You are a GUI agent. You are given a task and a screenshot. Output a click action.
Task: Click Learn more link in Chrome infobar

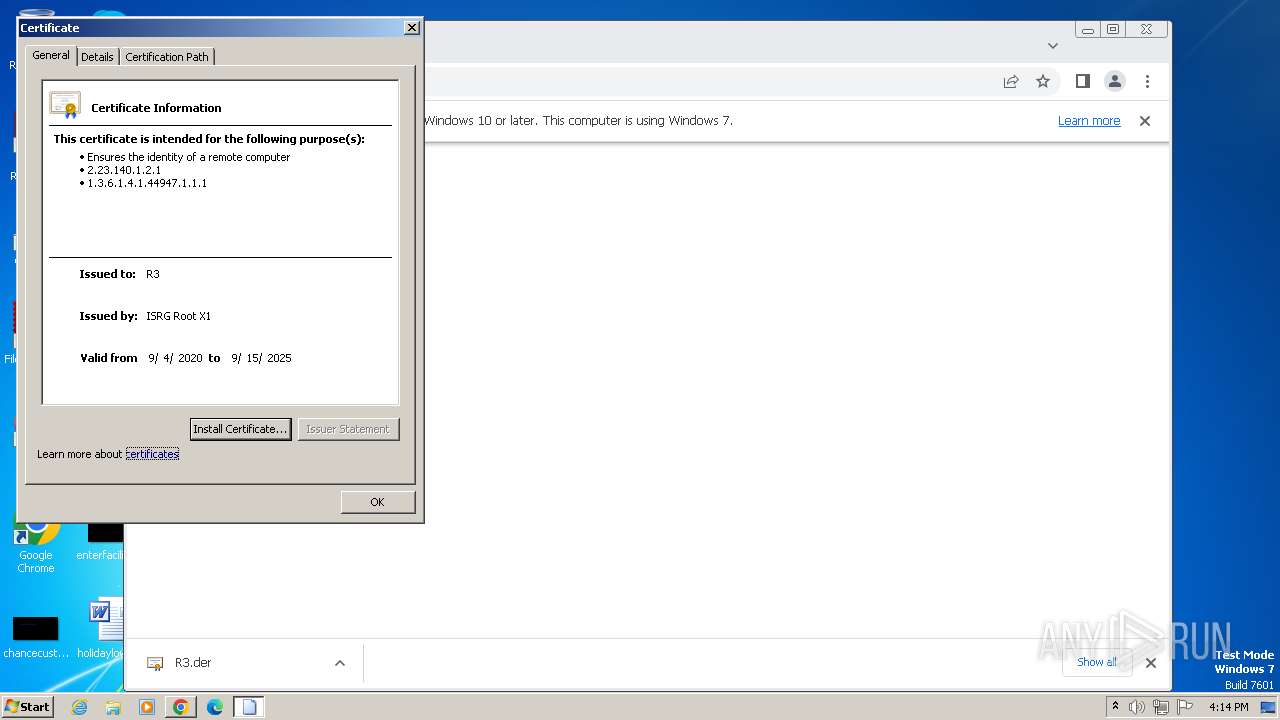click(1089, 121)
